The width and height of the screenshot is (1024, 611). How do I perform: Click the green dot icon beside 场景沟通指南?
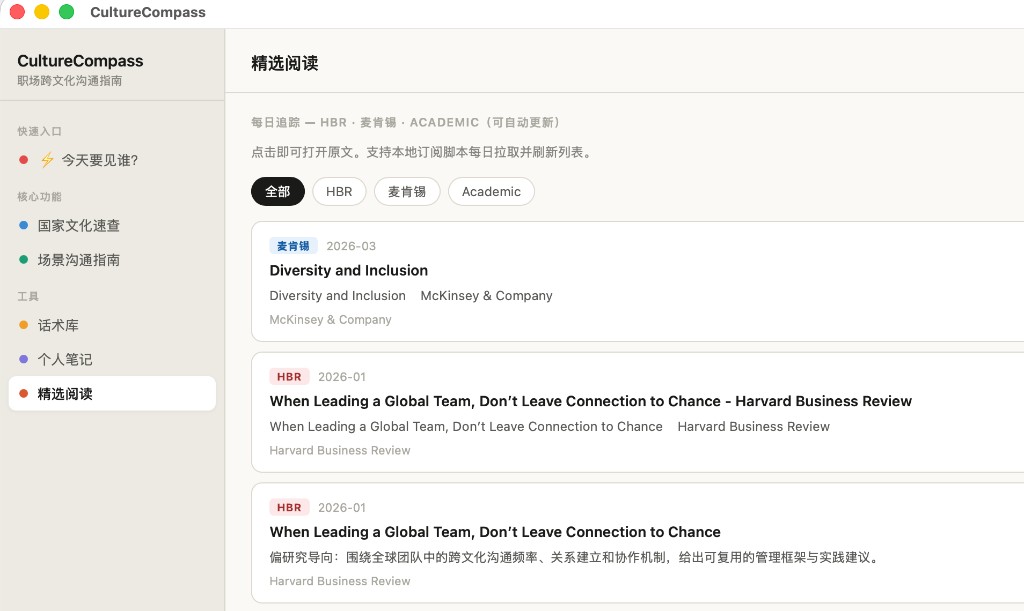coord(23,259)
